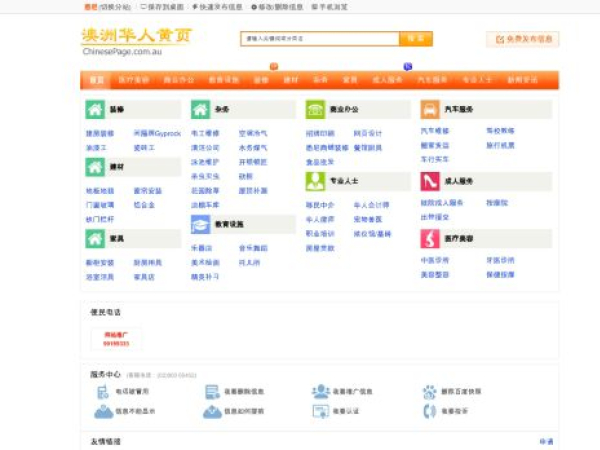The width and height of the screenshot is (600, 450).
Task: Click the person icon for 专业人士
Action: coord(315,181)
